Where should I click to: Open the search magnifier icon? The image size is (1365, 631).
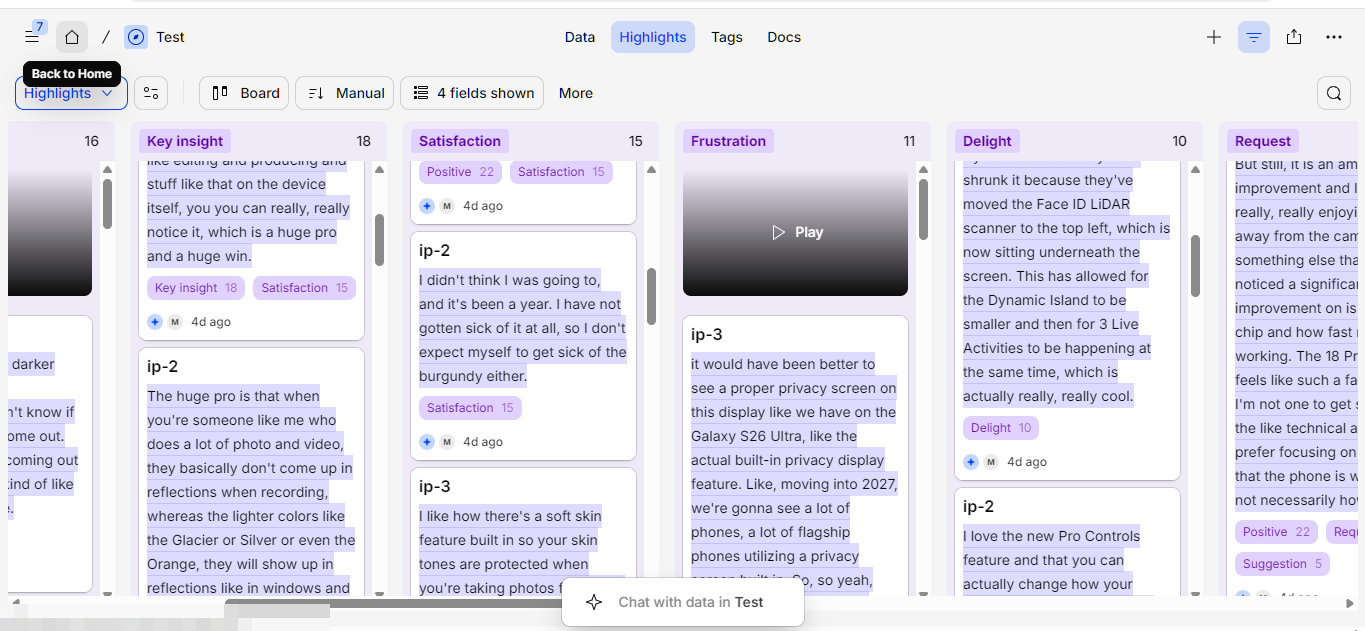(x=1334, y=93)
